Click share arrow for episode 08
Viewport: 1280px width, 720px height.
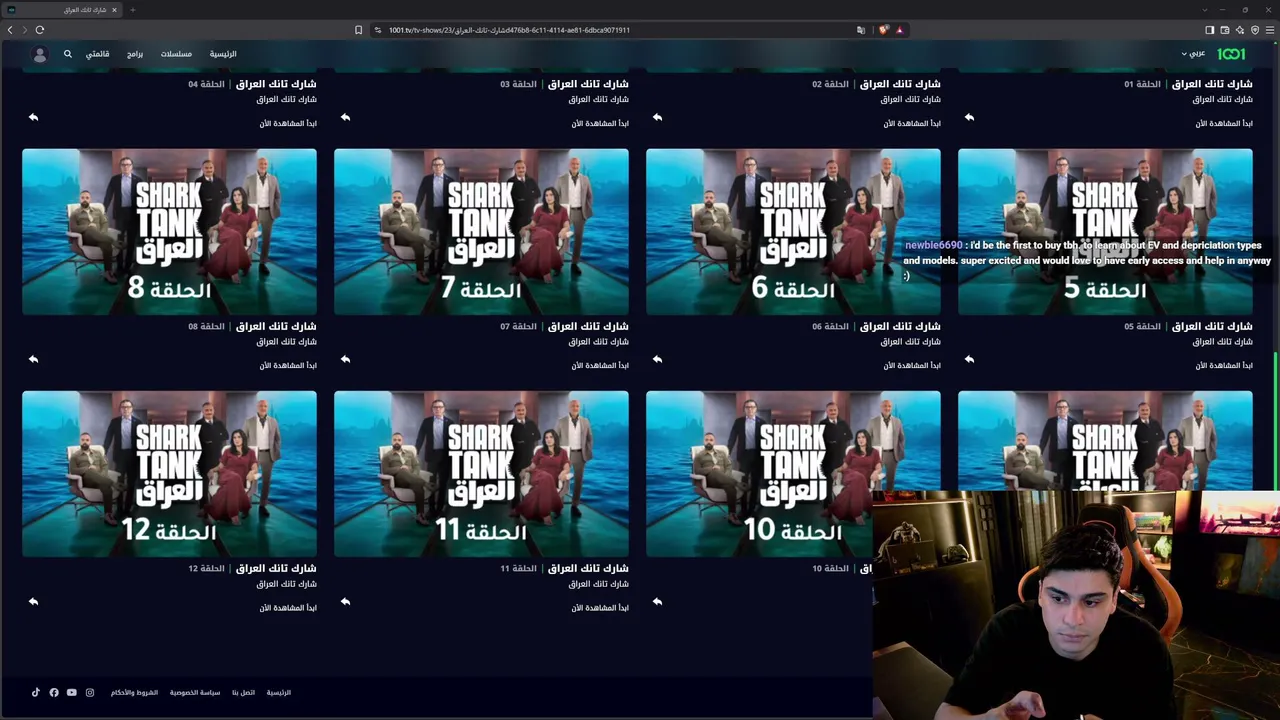33,359
